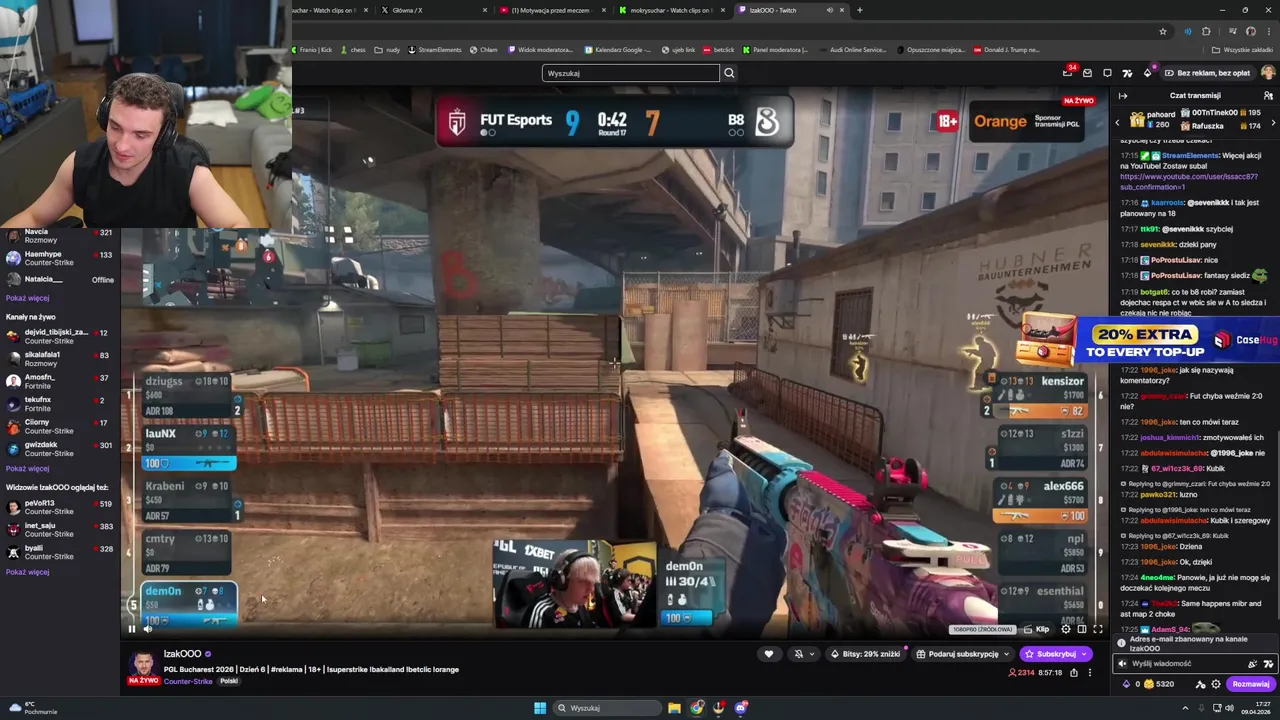Mute the stream volume speaker icon
This screenshot has height=720, width=1280.
pos(148,629)
